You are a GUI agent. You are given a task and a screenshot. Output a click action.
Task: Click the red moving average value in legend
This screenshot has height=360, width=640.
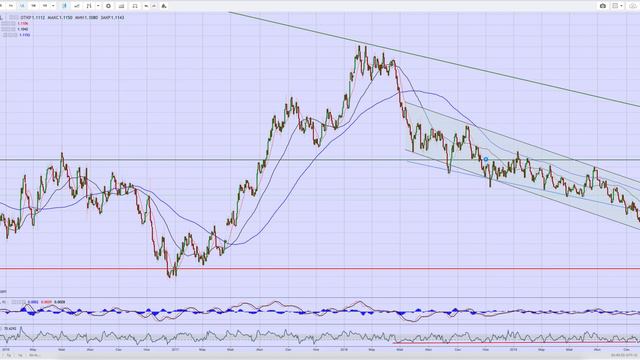pos(23,24)
